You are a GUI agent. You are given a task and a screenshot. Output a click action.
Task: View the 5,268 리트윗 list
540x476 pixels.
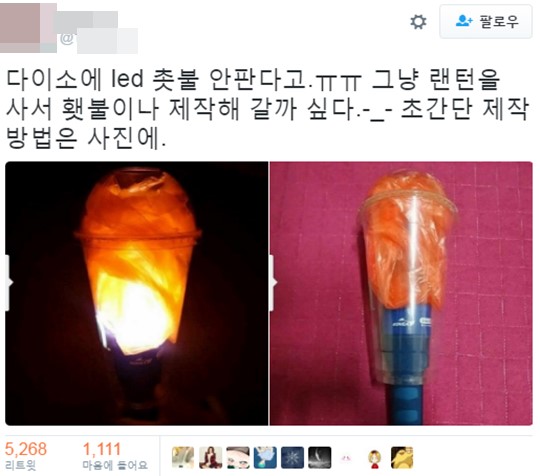tap(25, 456)
